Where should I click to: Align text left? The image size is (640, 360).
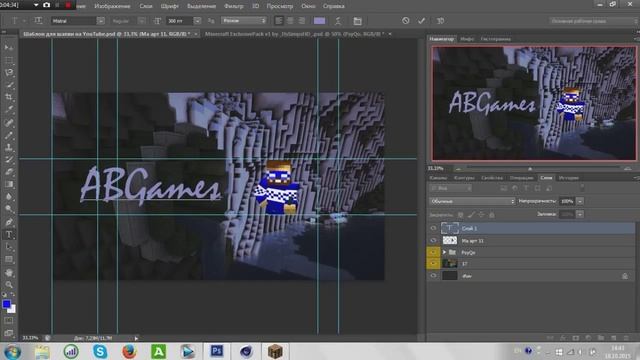[279, 20]
